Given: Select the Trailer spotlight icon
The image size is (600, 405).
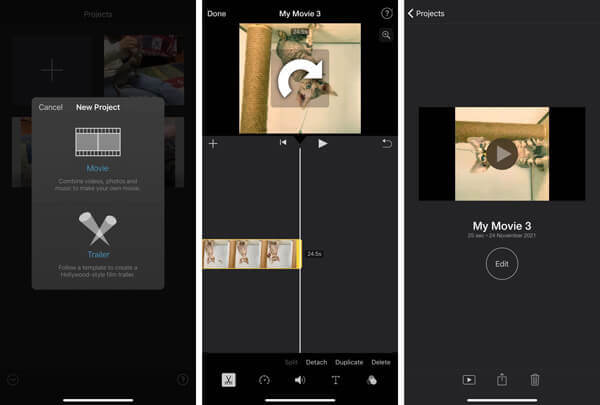Looking at the screenshot, I should pos(98,229).
